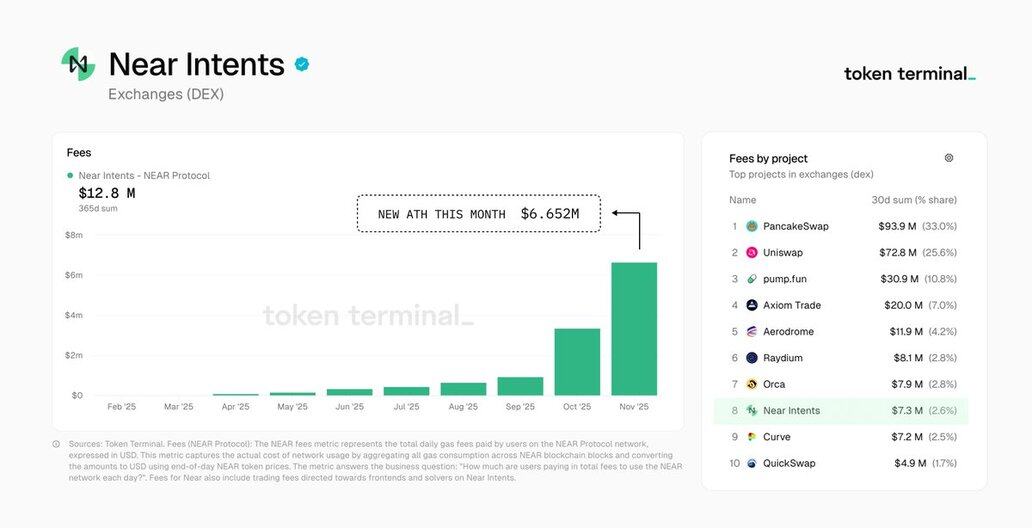The image size is (1032, 528).
Task: Click the verified badge next to Near Intents
Action: [x=302, y=64]
